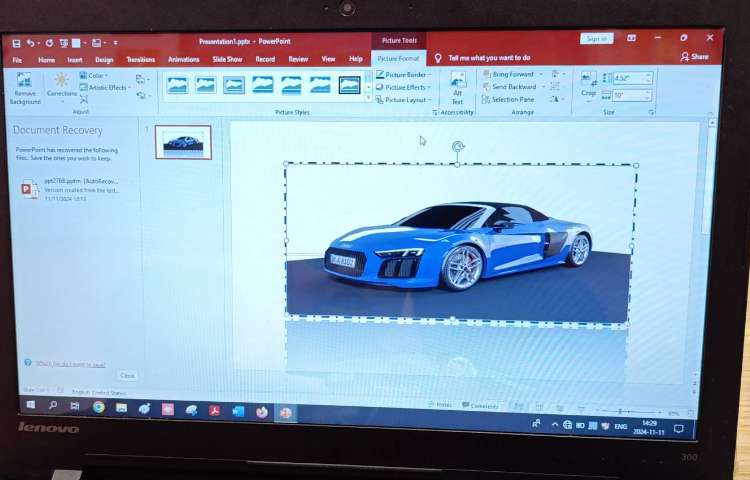Open Chrome from the Windows taskbar

tap(99, 407)
